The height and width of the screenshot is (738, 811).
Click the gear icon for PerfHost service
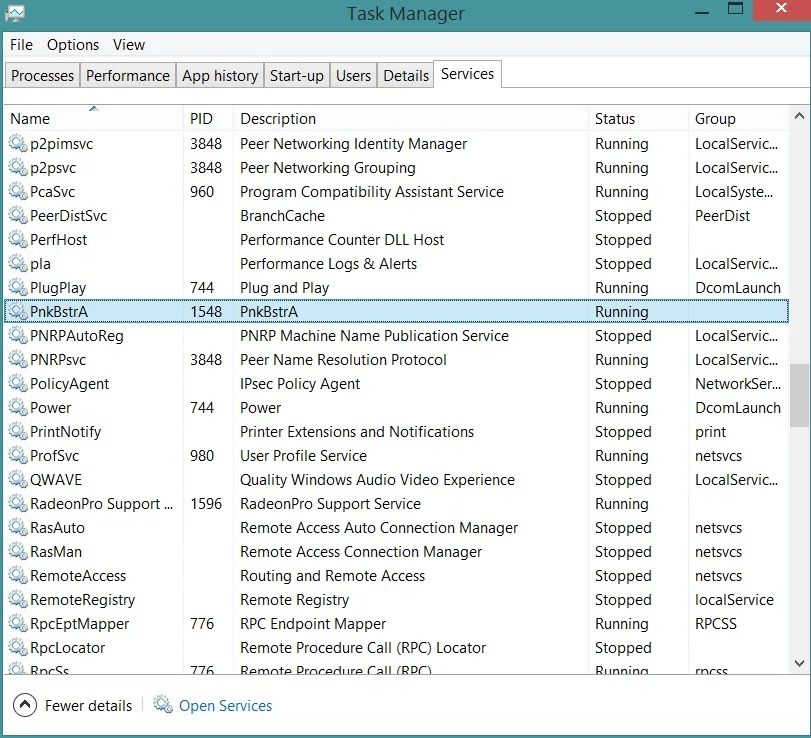pos(18,239)
